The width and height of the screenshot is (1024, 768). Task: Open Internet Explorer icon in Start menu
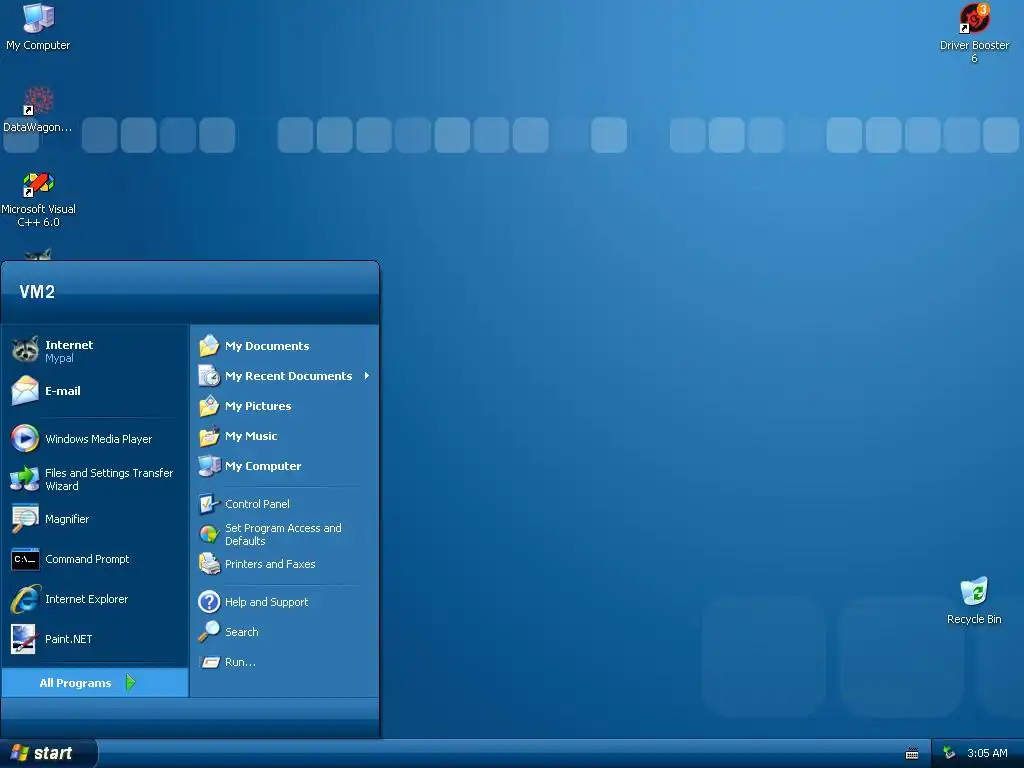click(x=25, y=599)
